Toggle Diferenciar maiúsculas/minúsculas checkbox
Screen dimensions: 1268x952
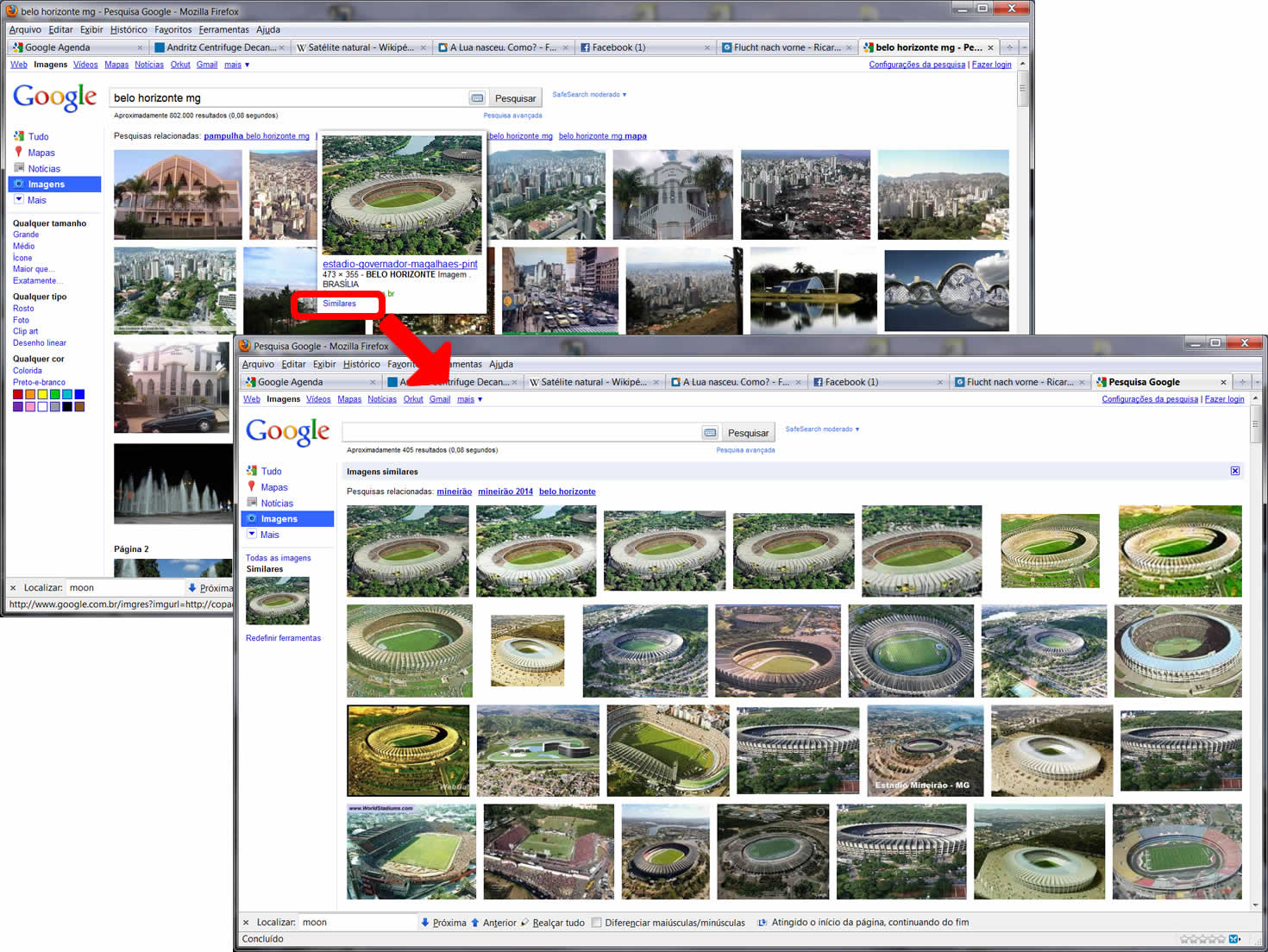coord(596,923)
